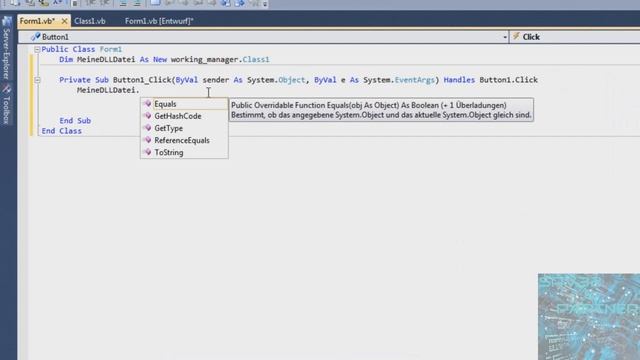
Task: Click the method icon beside ReferenceEquals
Action: click(x=148, y=140)
